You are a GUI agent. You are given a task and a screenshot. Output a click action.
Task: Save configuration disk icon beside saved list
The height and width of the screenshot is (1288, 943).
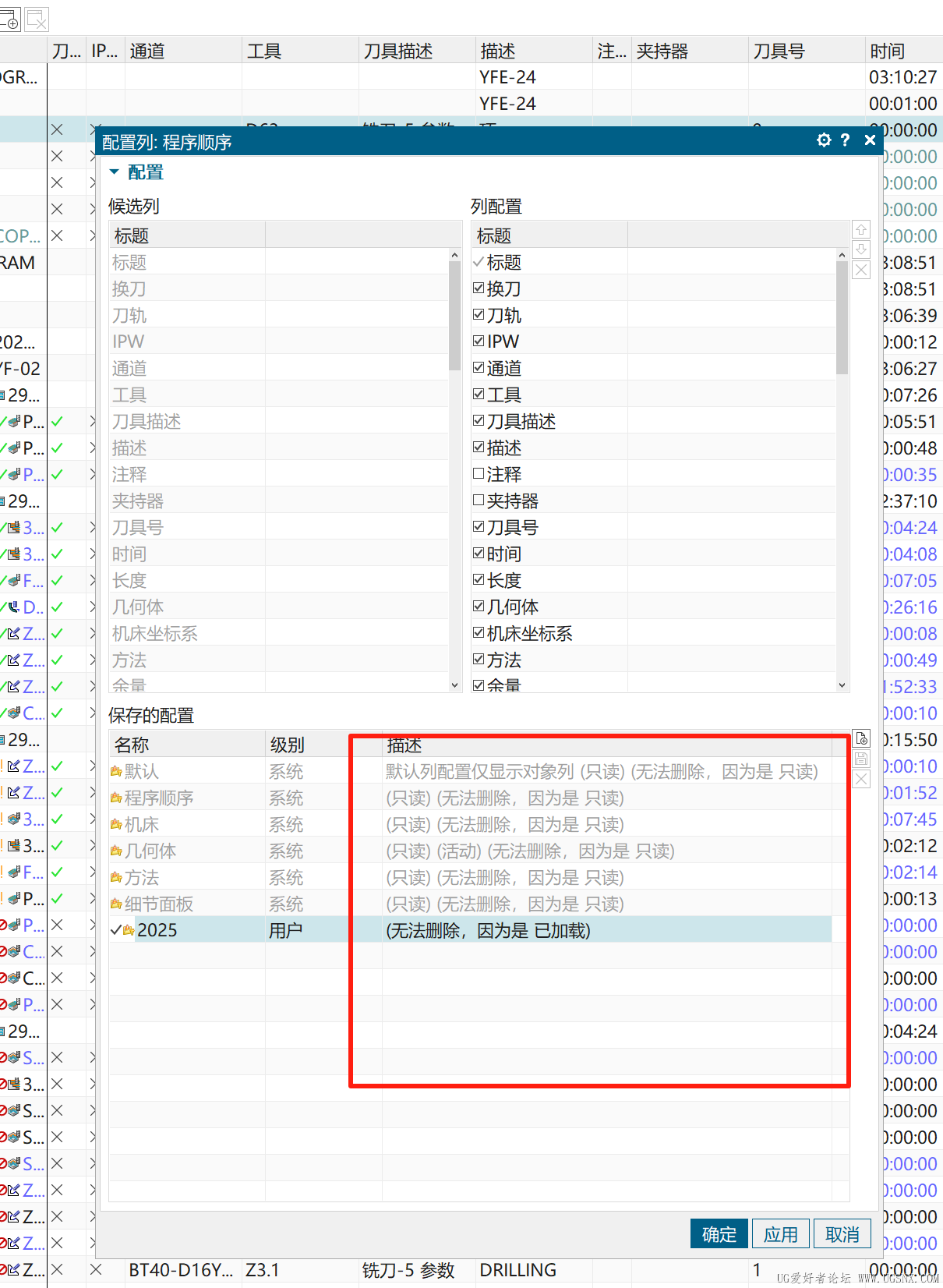(861, 759)
